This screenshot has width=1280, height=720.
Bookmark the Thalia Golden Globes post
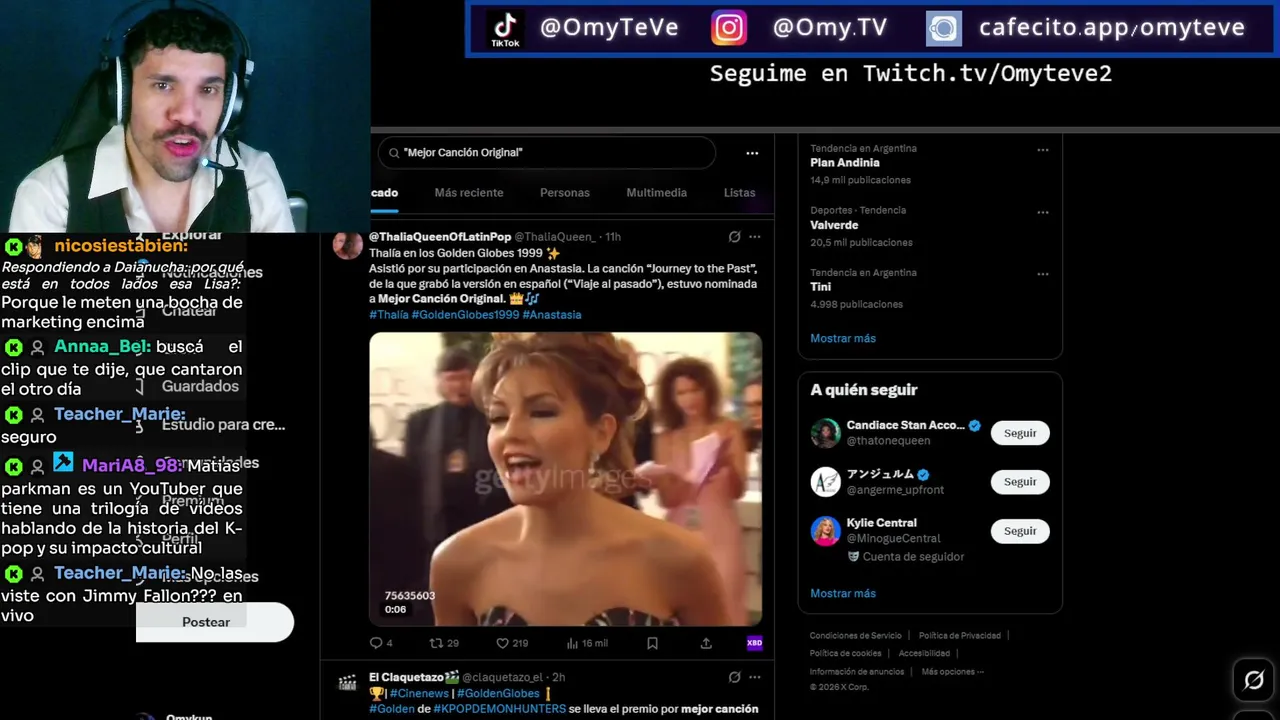click(652, 643)
